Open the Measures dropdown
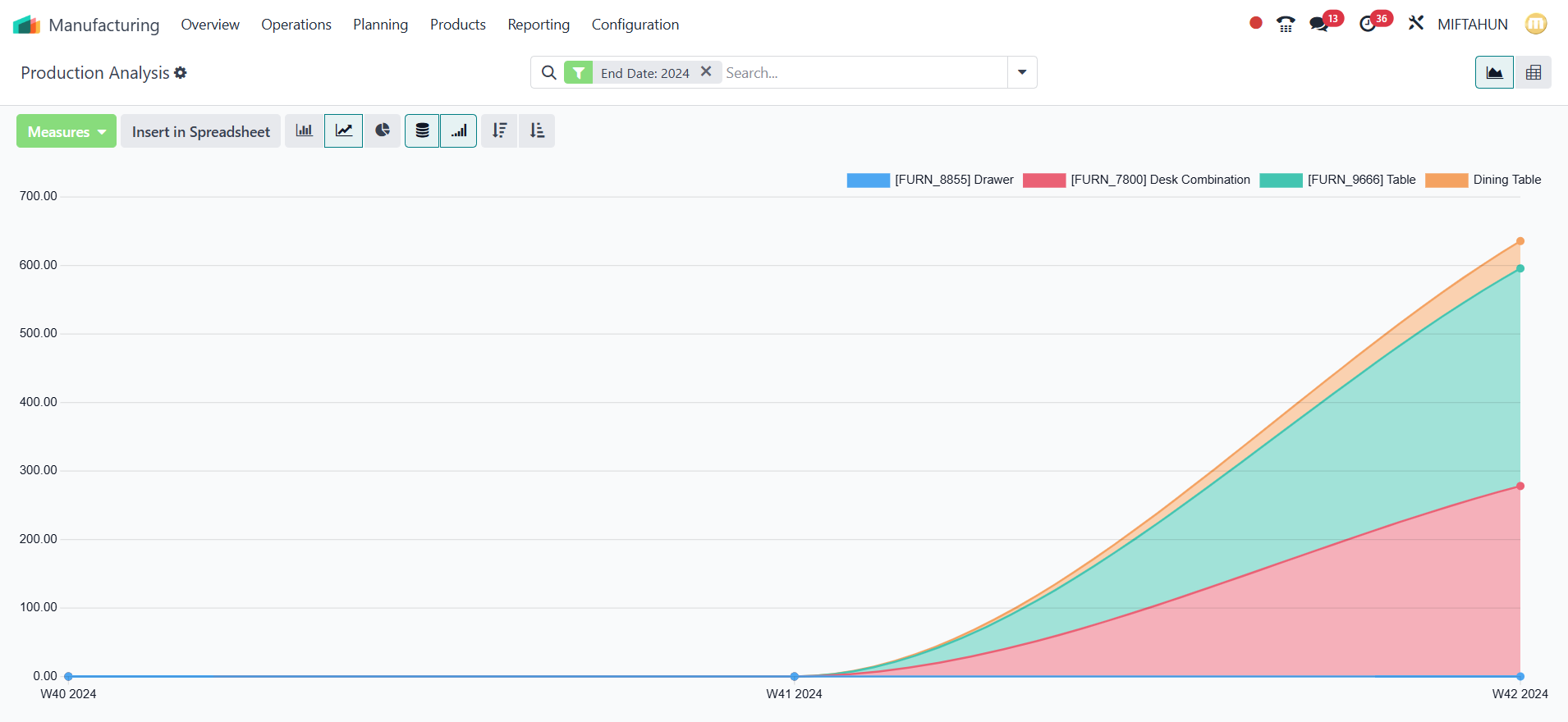The width and height of the screenshot is (1568, 722). [66, 131]
